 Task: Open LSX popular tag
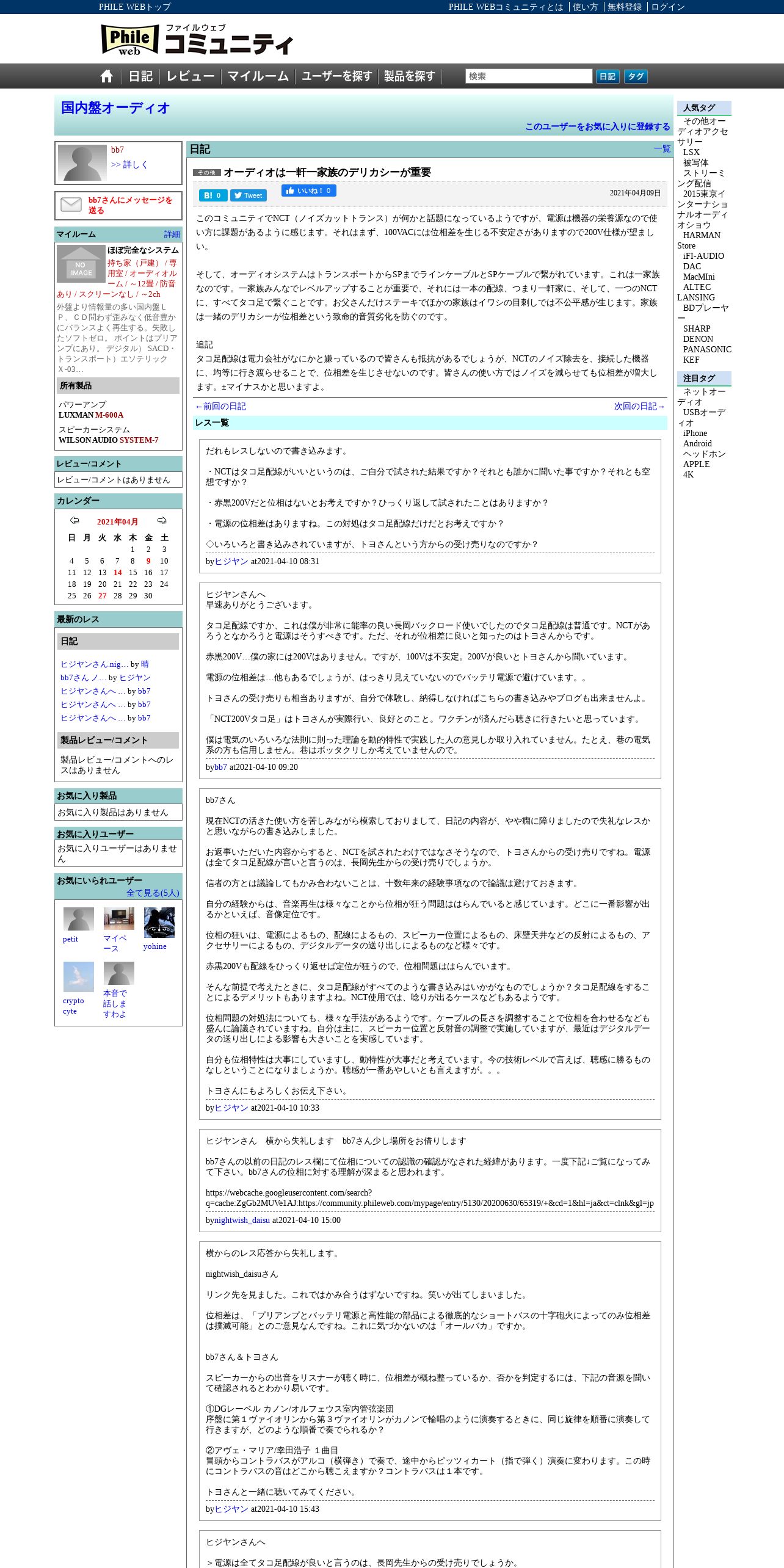point(691,153)
